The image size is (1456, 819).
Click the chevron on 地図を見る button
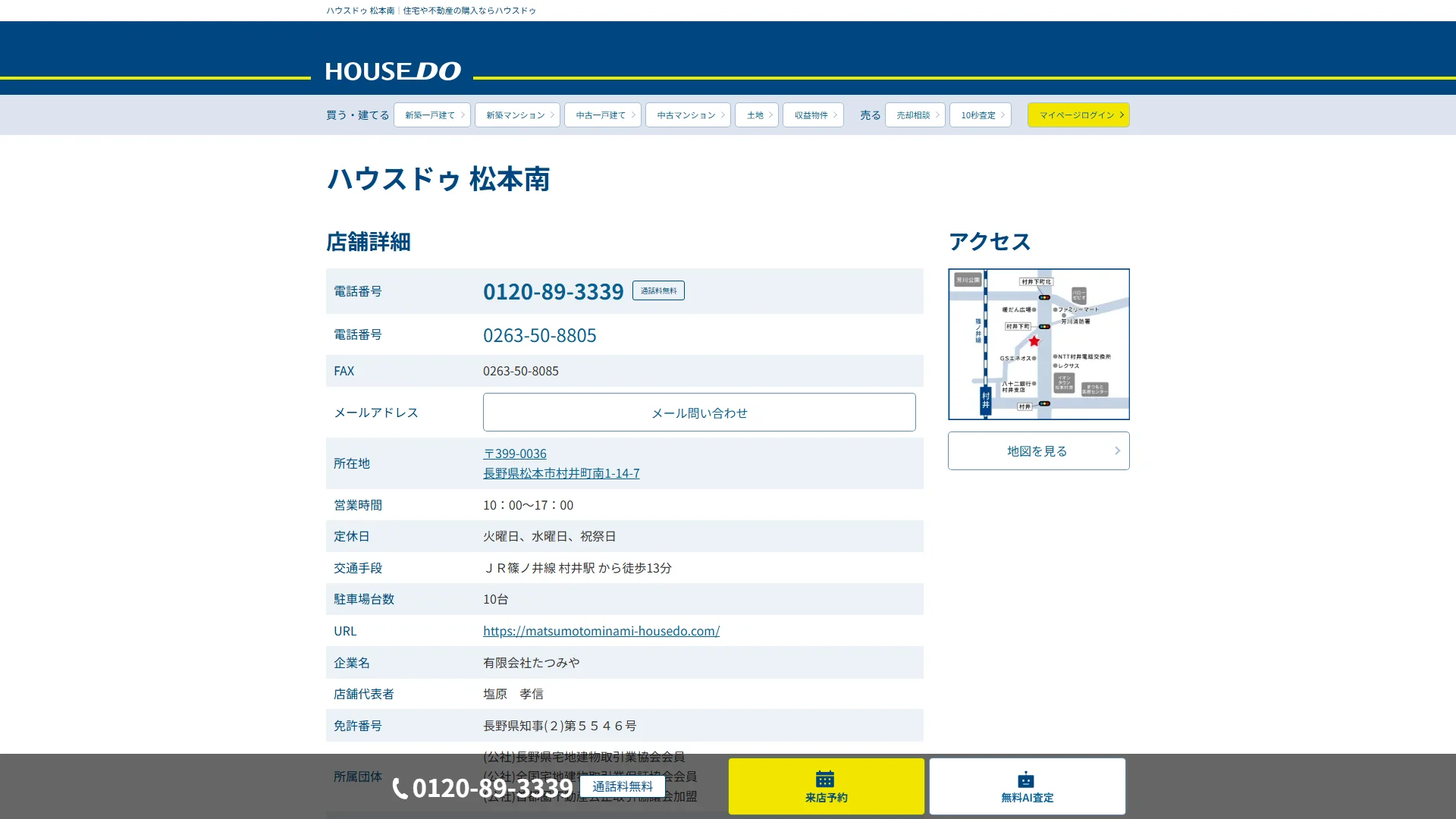[1117, 451]
